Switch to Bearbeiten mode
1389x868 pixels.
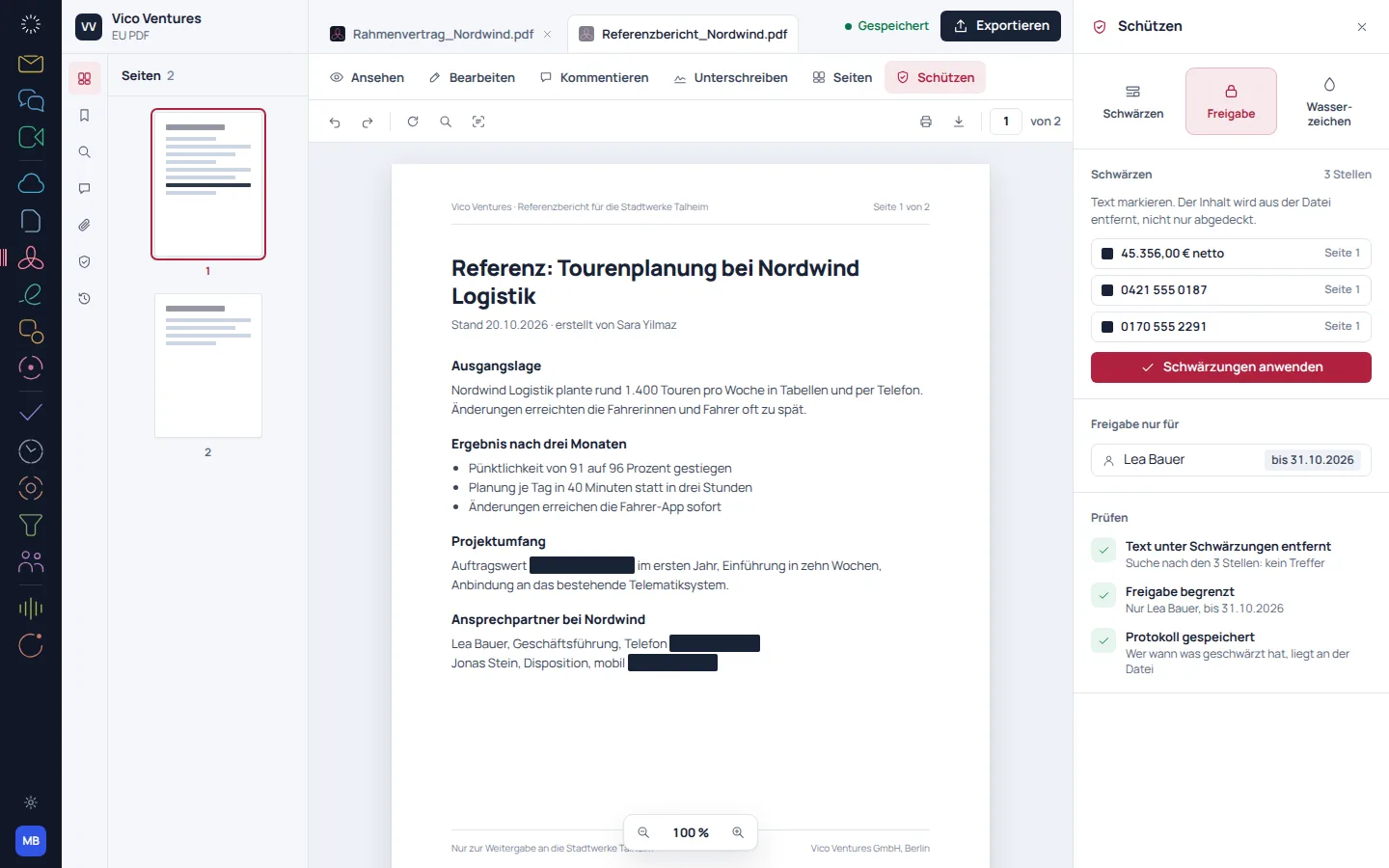472,77
